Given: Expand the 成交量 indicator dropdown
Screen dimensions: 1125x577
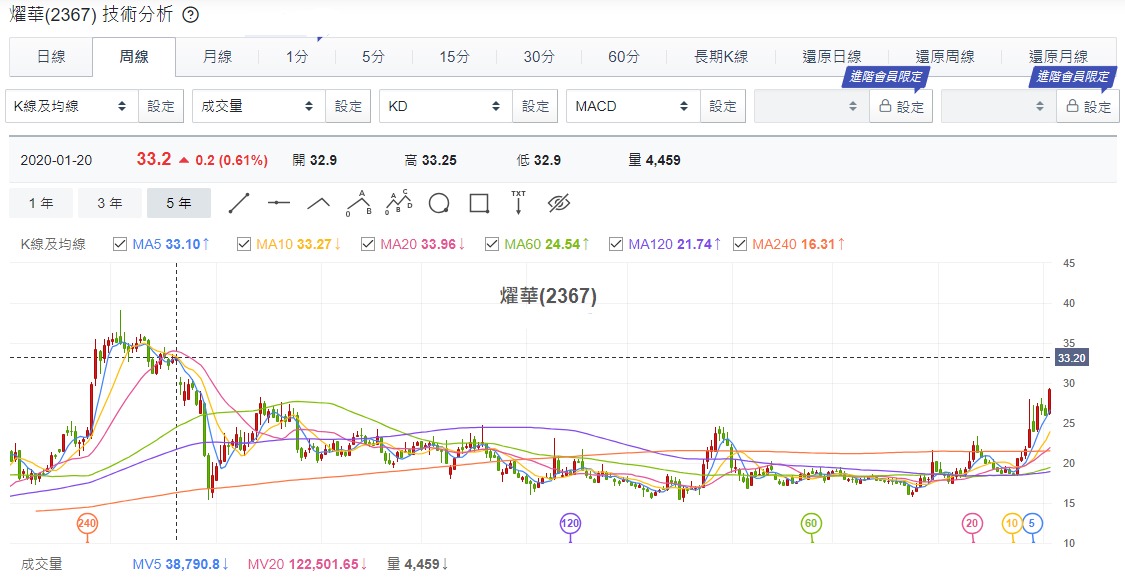Looking at the screenshot, I should [x=259, y=106].
